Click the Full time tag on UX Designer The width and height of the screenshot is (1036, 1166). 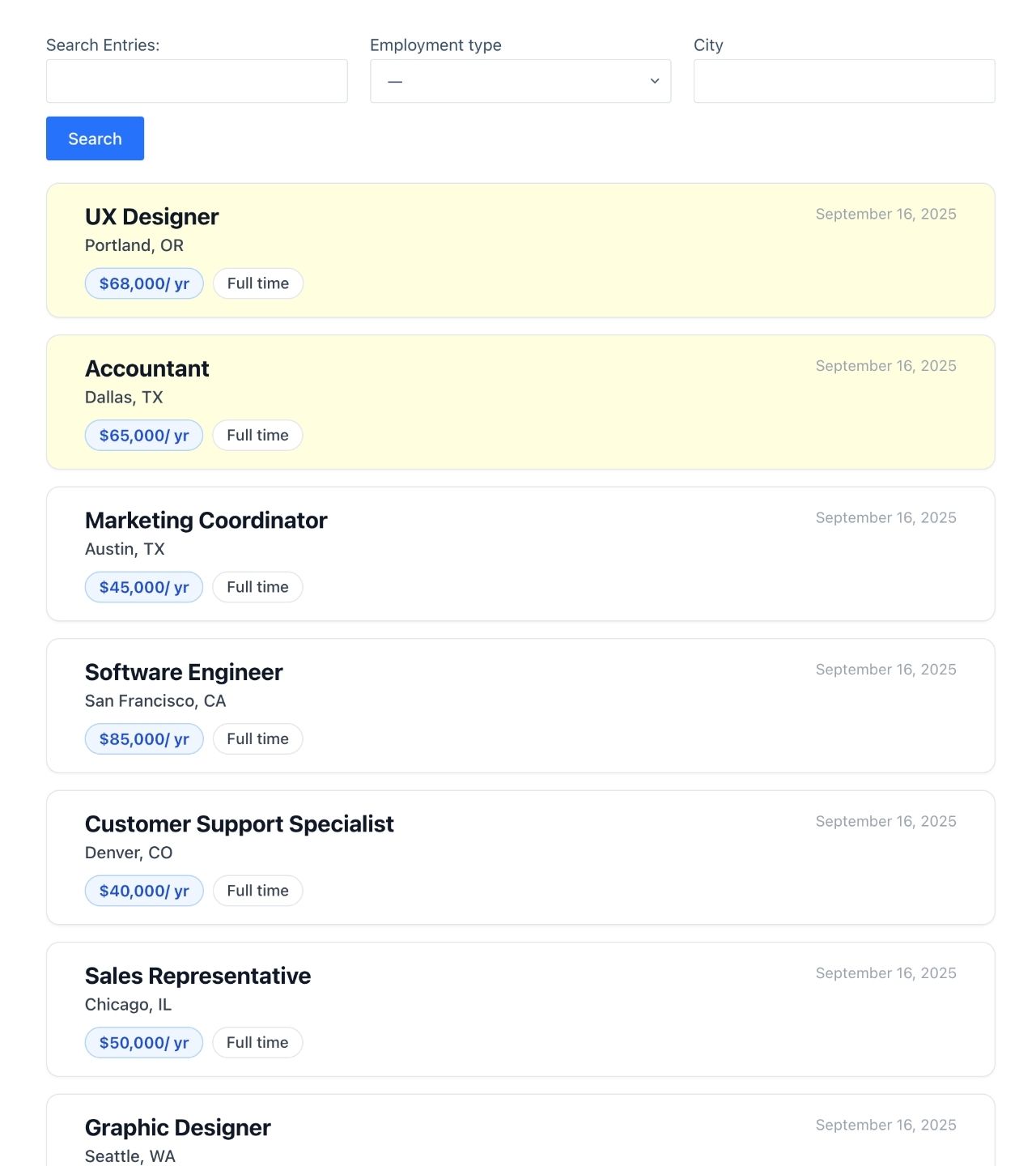pyautogui.click(x=258, y=283)
